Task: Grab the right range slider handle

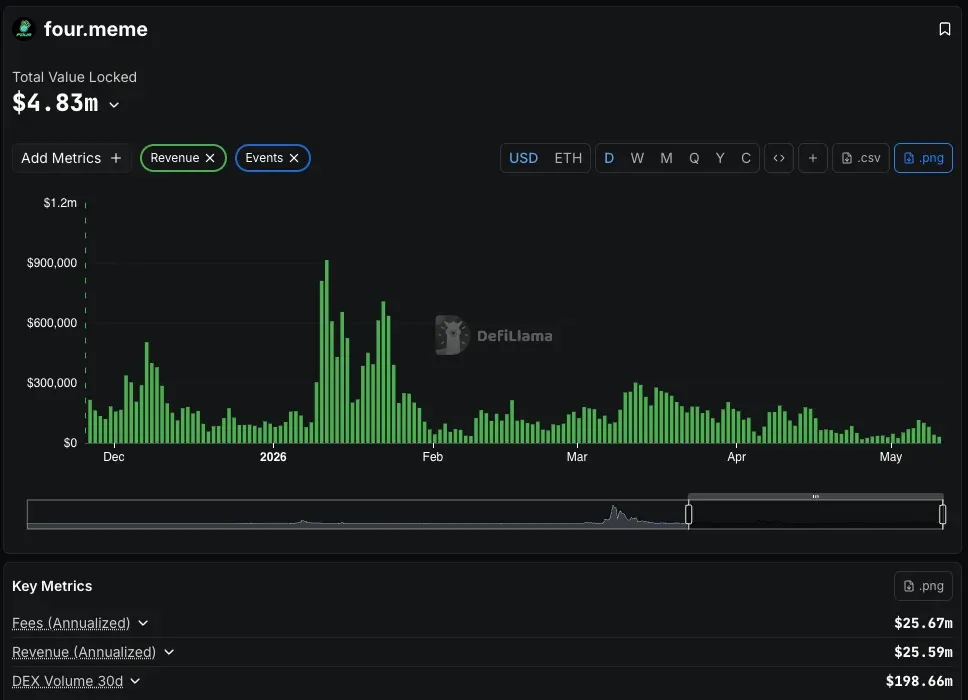Action: 942,514
